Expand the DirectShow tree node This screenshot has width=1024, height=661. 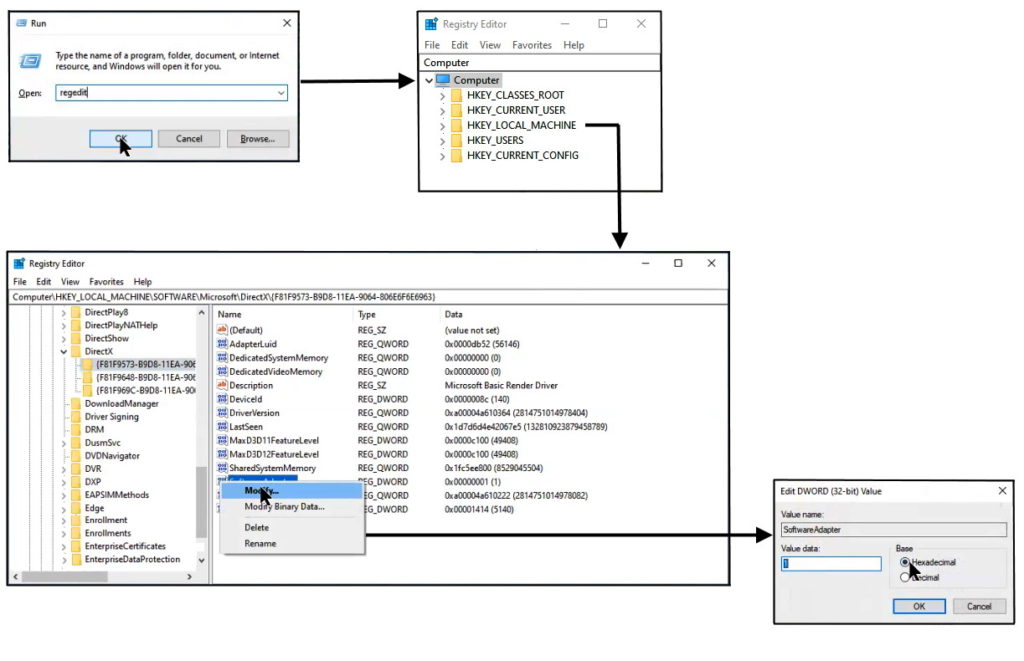(63, 338)
